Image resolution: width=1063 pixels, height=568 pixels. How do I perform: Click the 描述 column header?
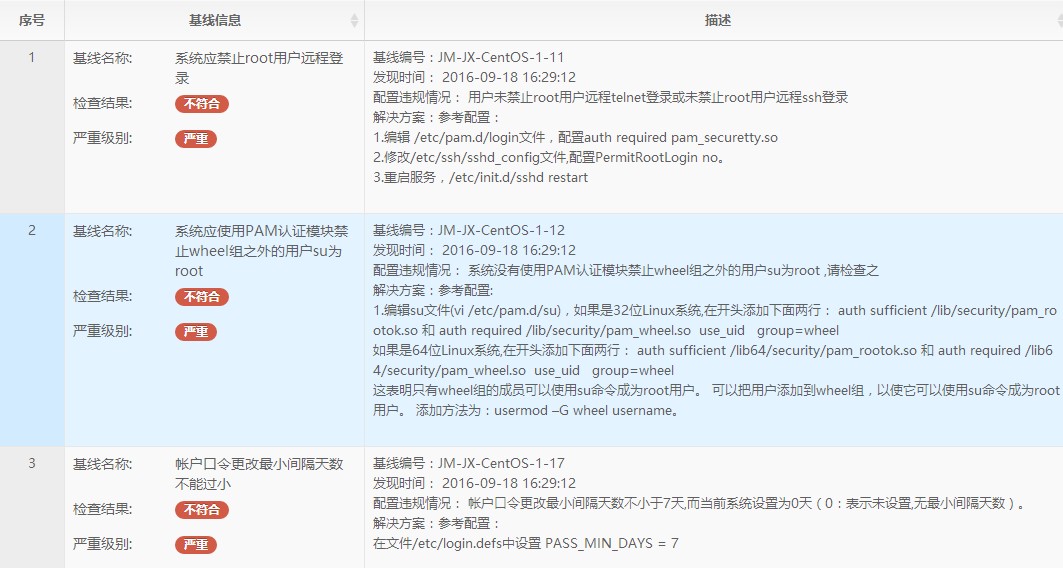pyautogui.click(x=717, y=20)
